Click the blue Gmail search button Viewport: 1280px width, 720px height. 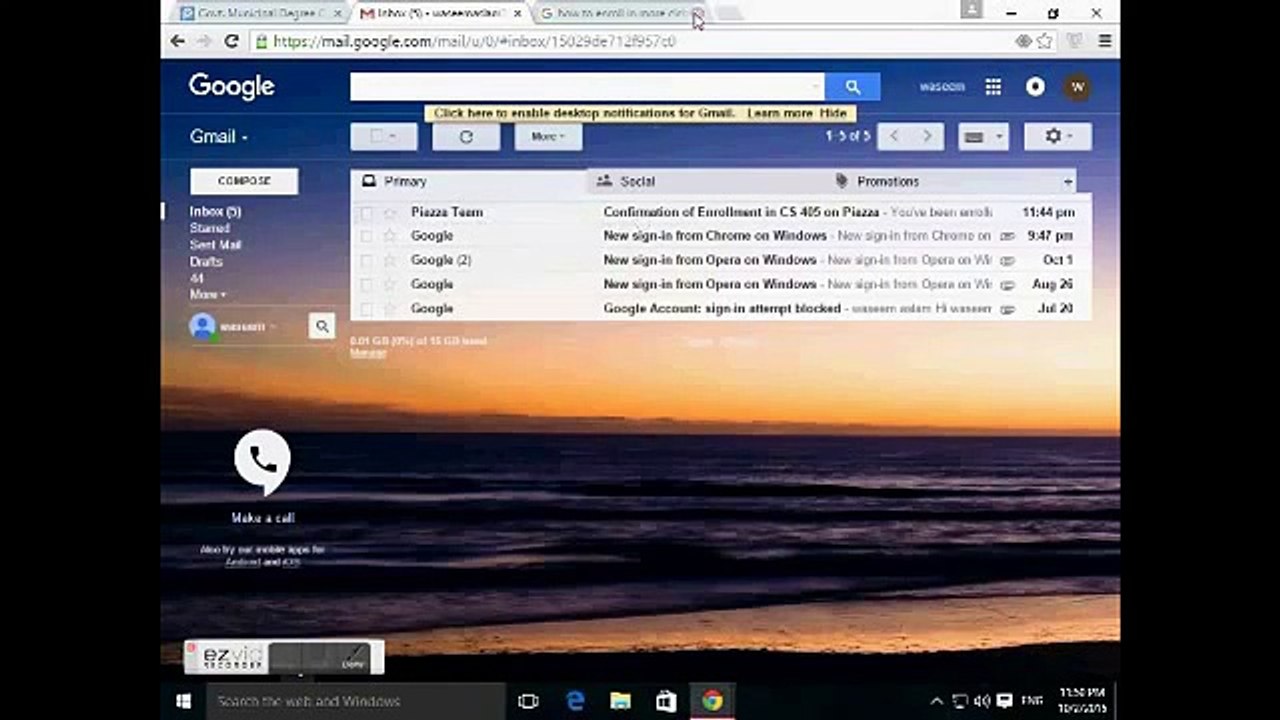point(852,87)
